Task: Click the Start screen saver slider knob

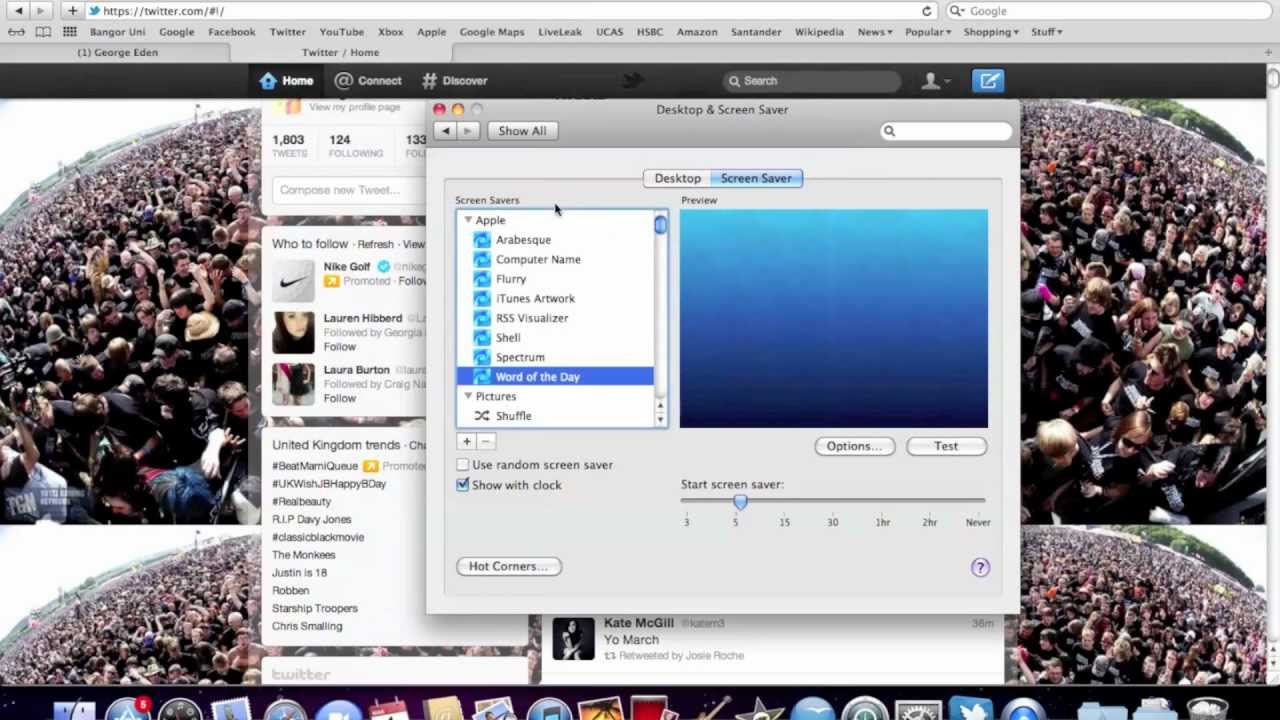Action: (x=740, y=502)
